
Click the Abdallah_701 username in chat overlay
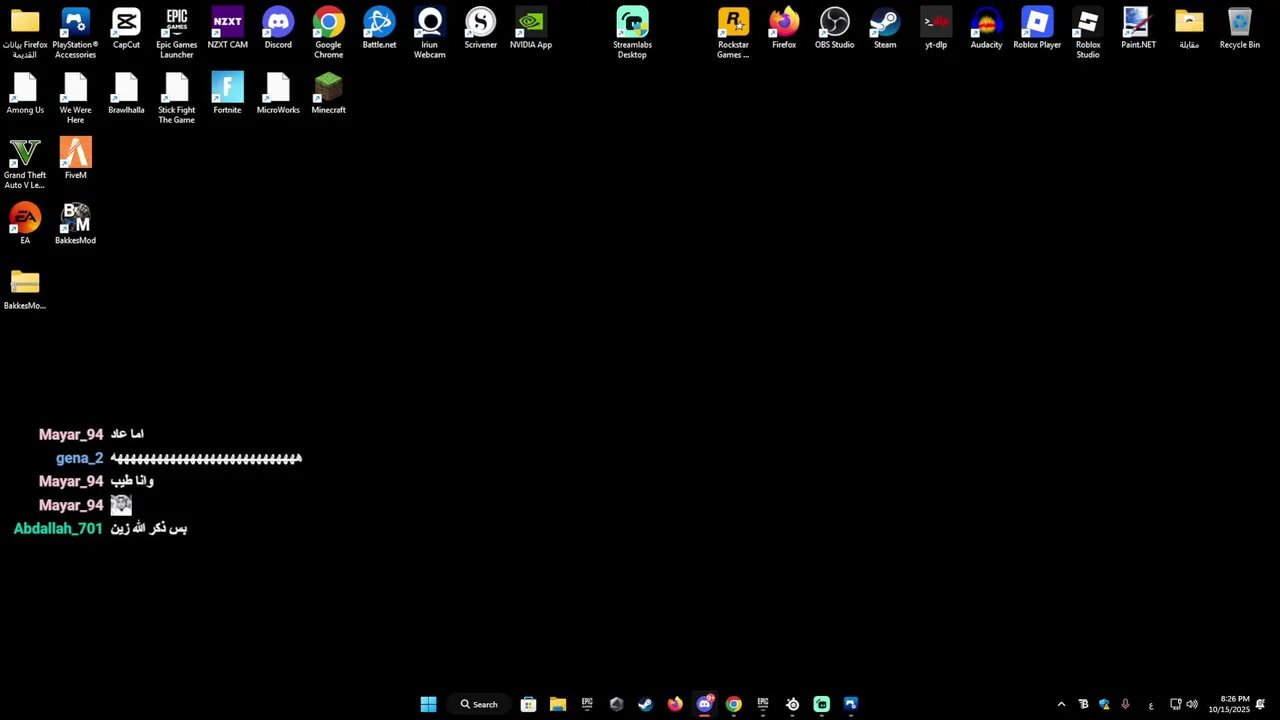click(58, 528)
